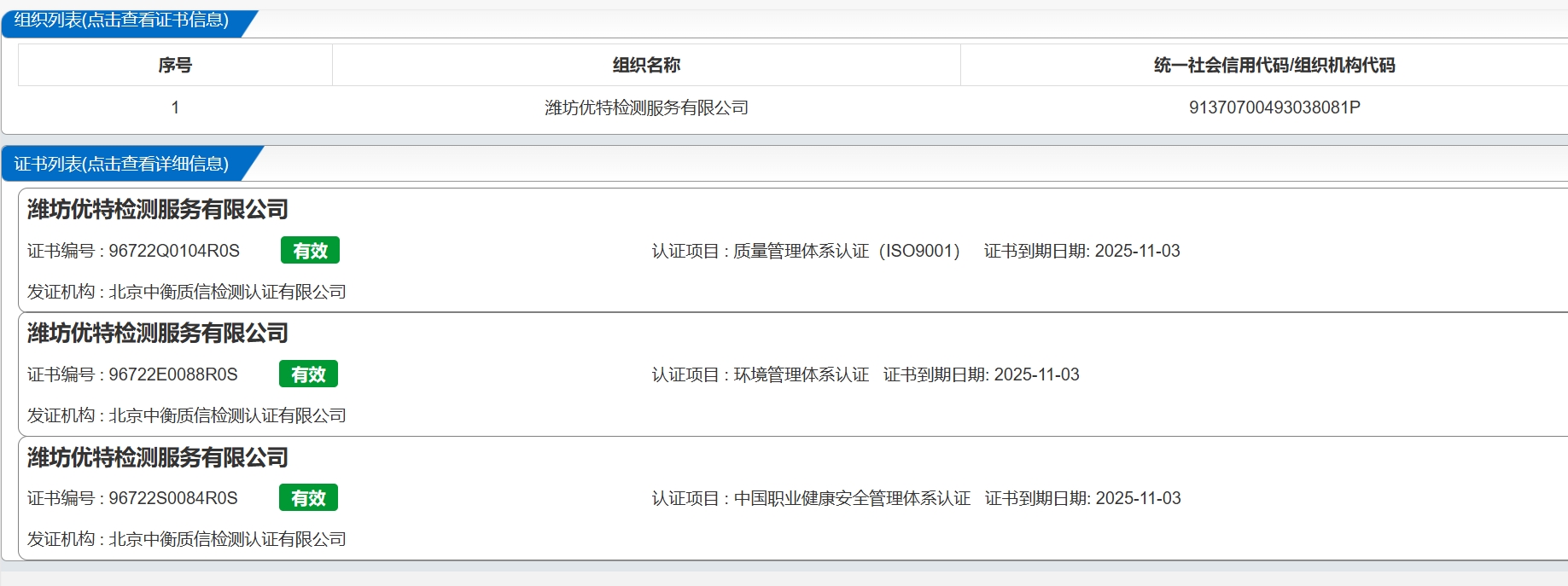Click the 序号 column header
Viewport: 1568px width, 586px height.
pos(175,65)
